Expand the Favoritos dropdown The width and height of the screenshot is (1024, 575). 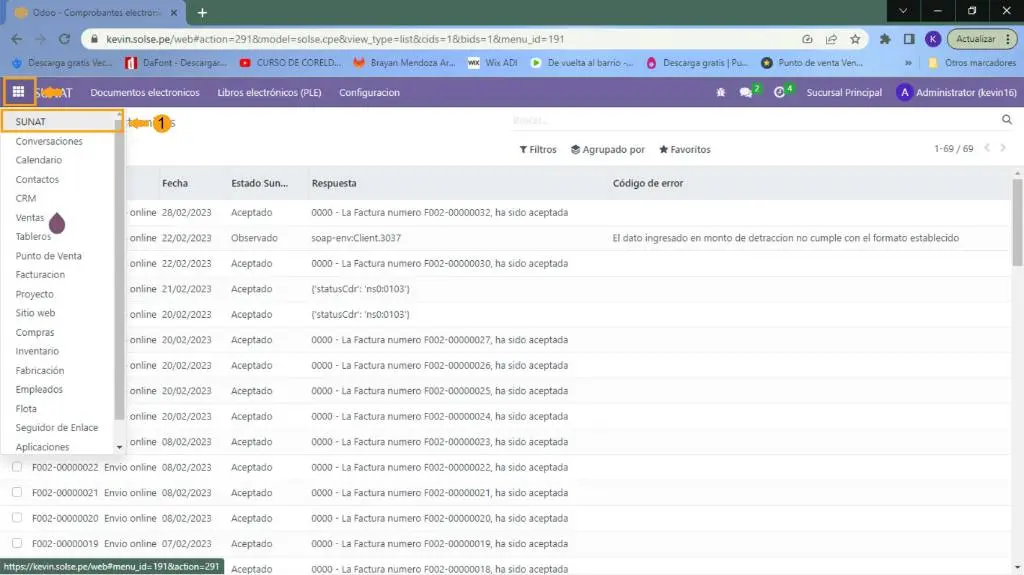pyautogui.click(x=684, y=150)
